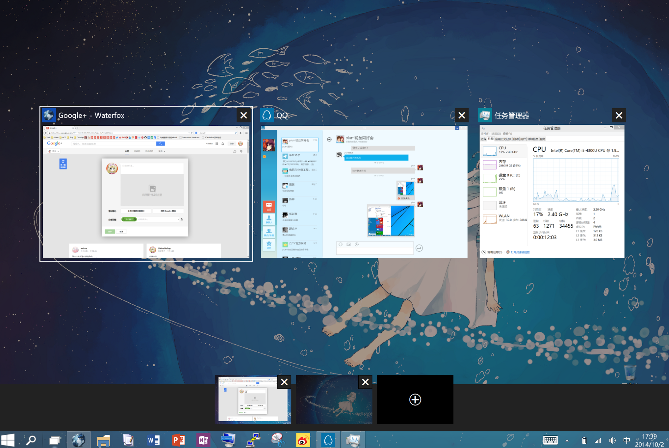Switch to the Google+ Waterfox window preview

(x=145, y=190)
